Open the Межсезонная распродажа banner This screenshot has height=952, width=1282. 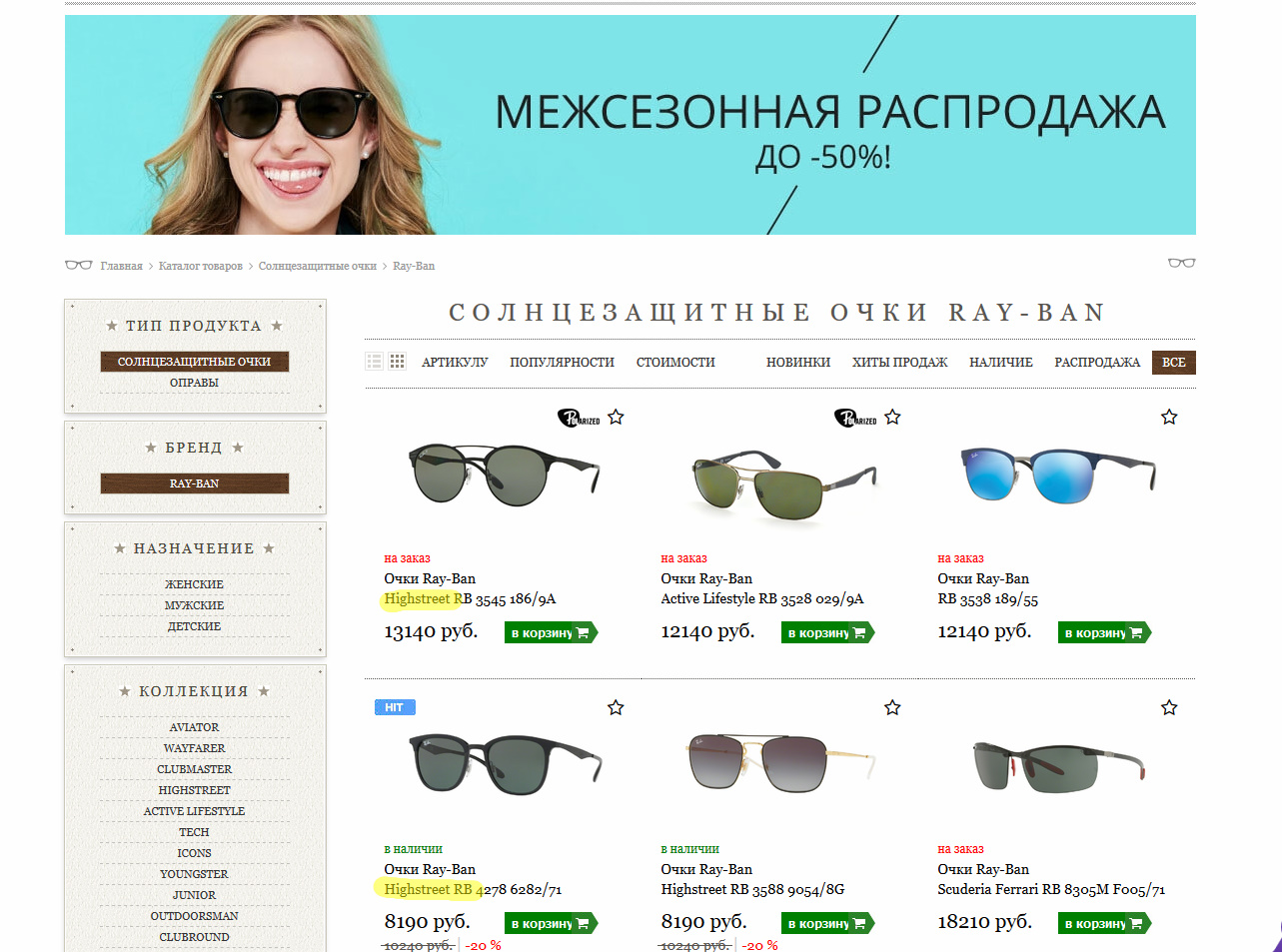click(x=631, y=125)
